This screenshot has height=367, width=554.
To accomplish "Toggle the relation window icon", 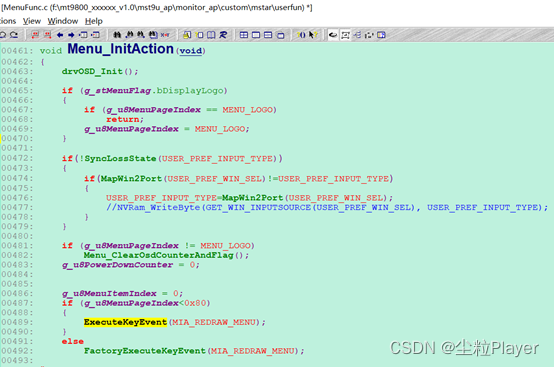I will (x=333, y=35).
